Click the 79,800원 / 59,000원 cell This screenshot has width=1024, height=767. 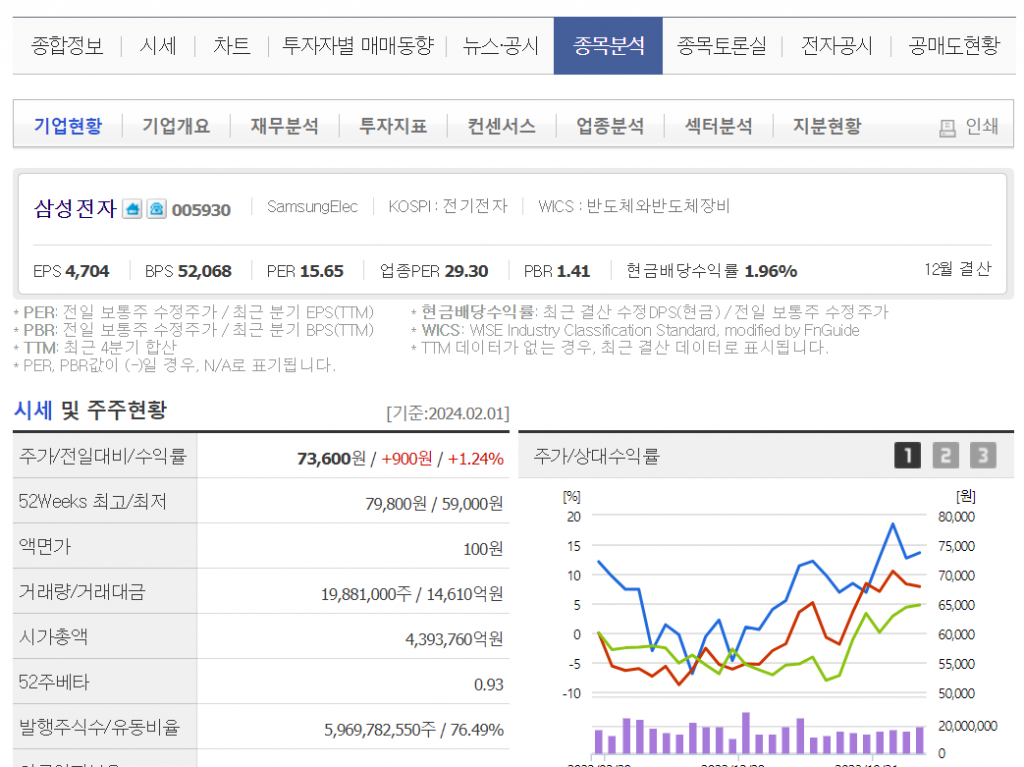coord(434,504)
